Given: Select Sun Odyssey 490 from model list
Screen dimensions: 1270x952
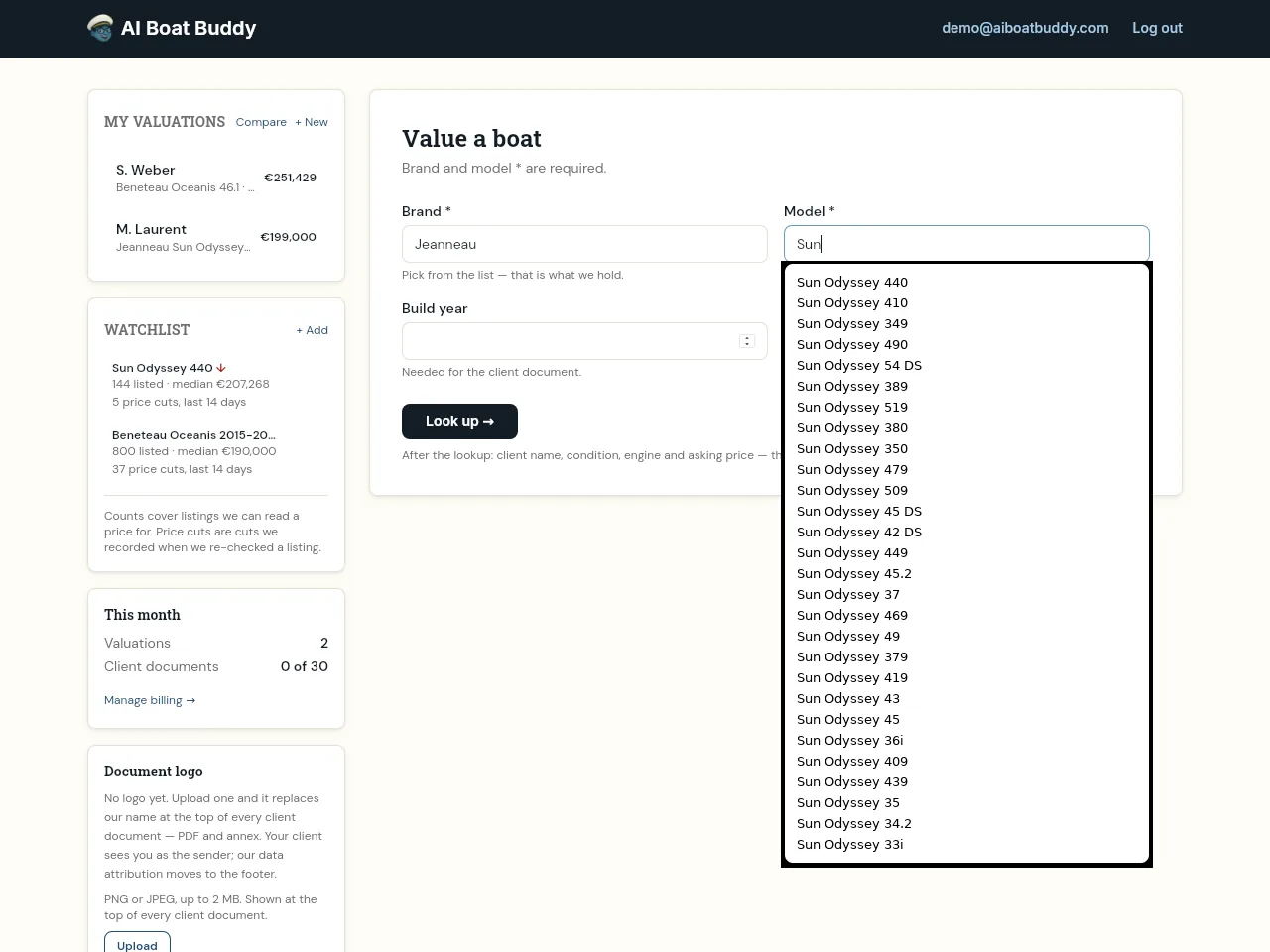Looking at the screenshot, I should [966, 344].
